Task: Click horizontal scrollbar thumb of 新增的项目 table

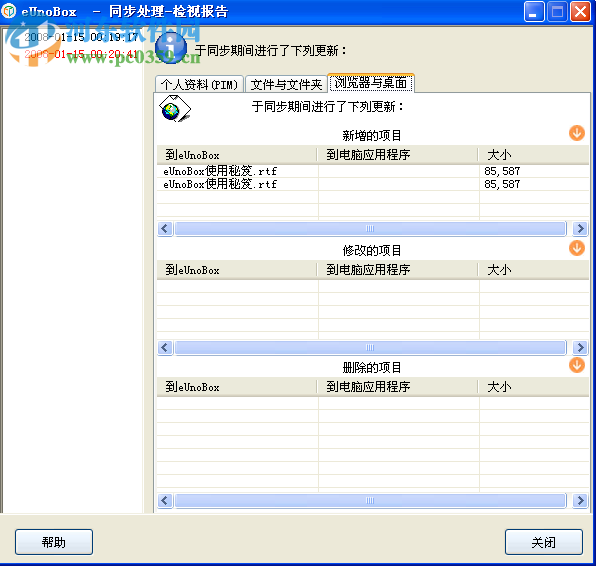Action: [370, 228]
